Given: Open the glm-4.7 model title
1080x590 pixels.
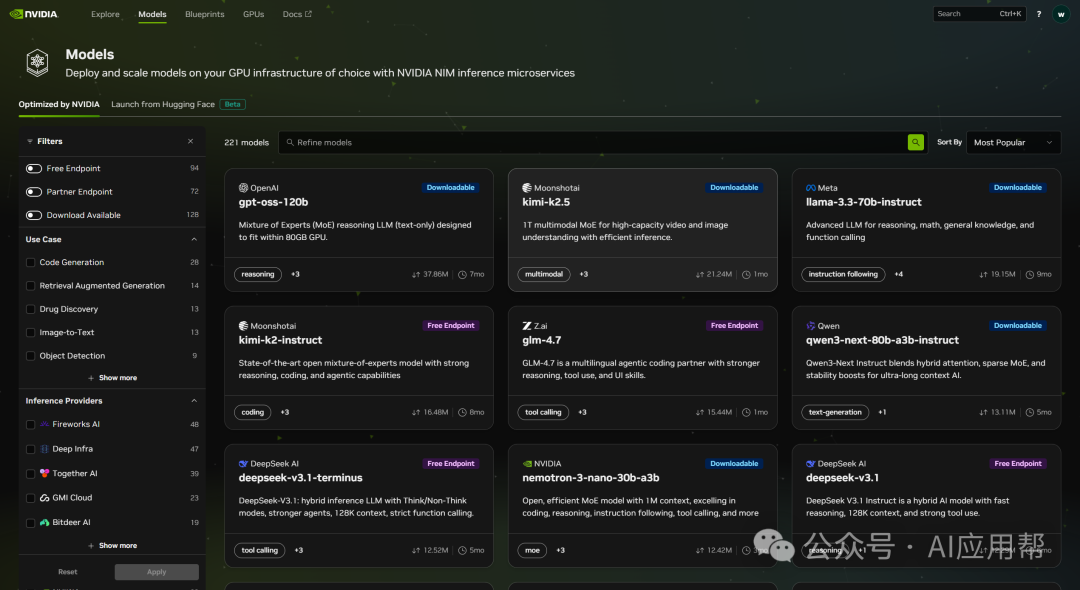Looking at the screenshot, I should pos(541,340).
